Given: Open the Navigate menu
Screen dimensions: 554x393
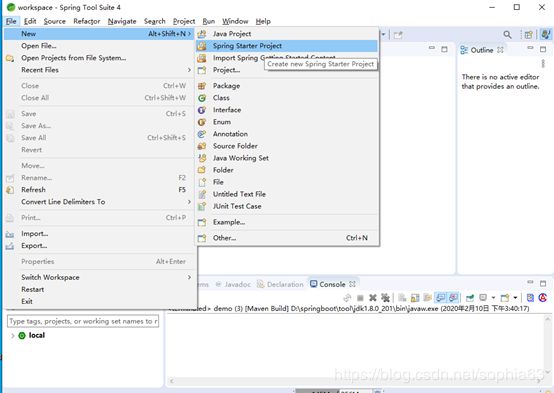Looking at the screenshot, I should (x=122, y=21).
